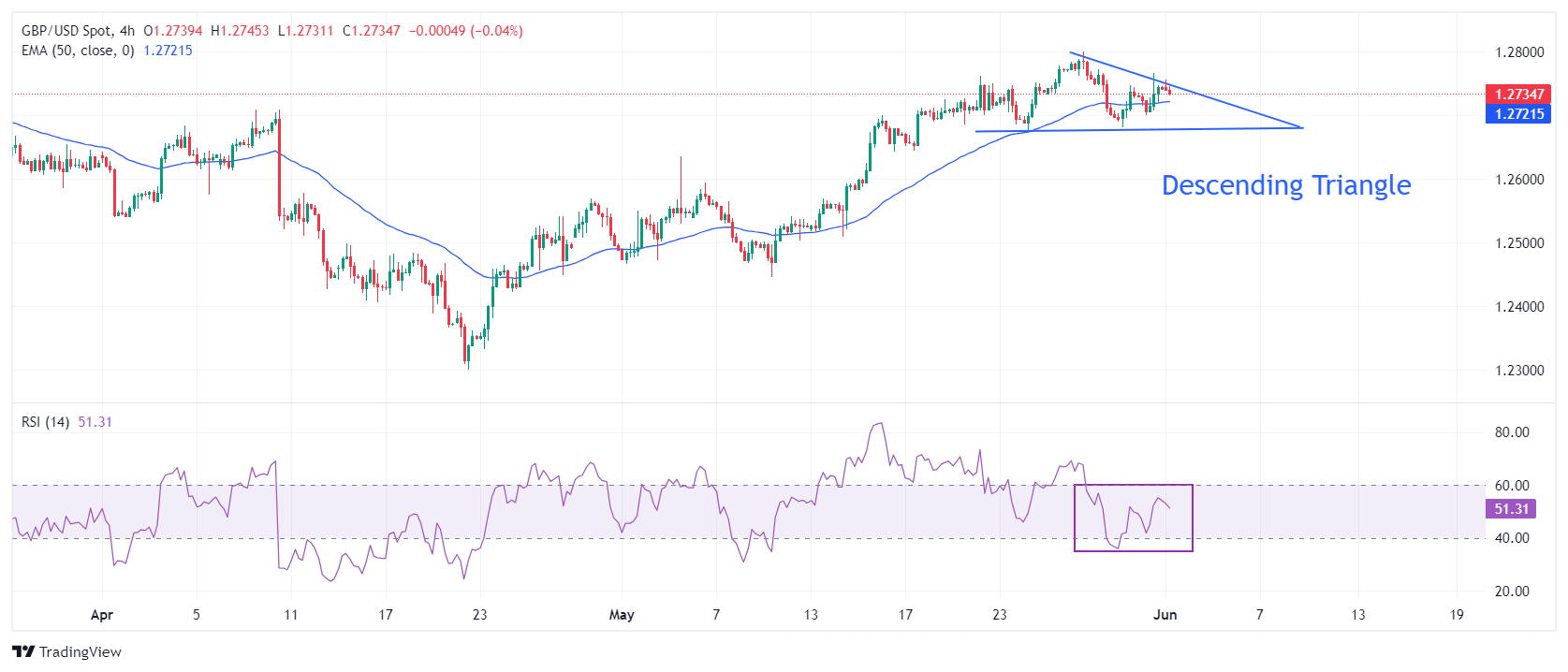Click the EMA (50, close, 0) legend

pos(78,51)
